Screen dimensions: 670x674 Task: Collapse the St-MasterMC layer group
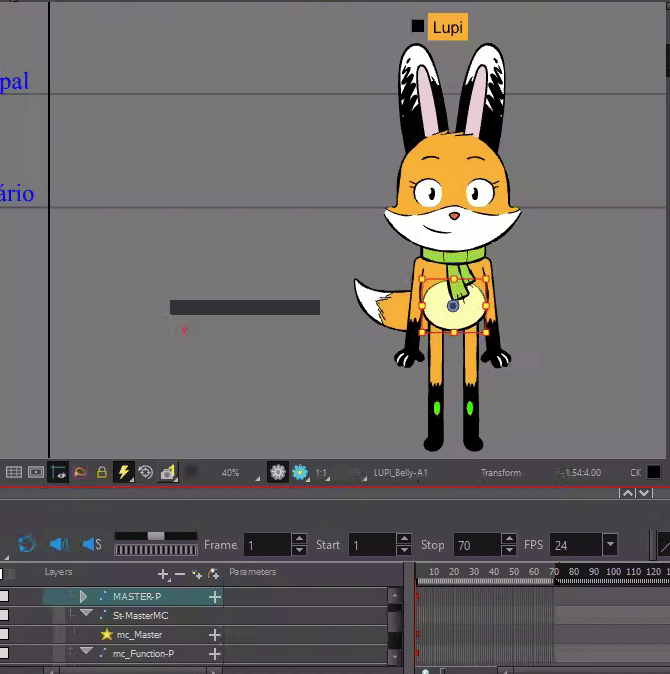click(85, 615)
